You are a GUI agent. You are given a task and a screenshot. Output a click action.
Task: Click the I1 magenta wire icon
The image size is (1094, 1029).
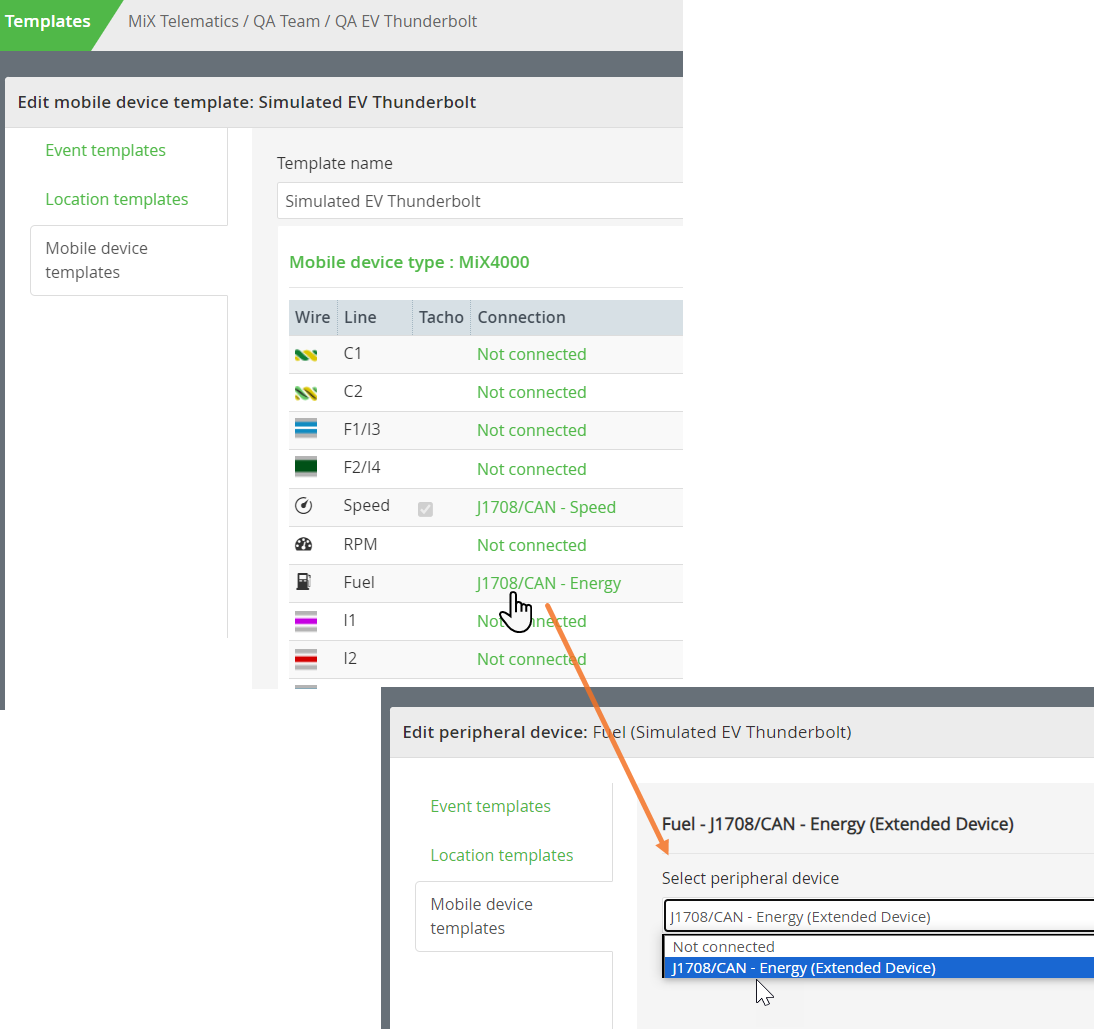coord(306,621)
